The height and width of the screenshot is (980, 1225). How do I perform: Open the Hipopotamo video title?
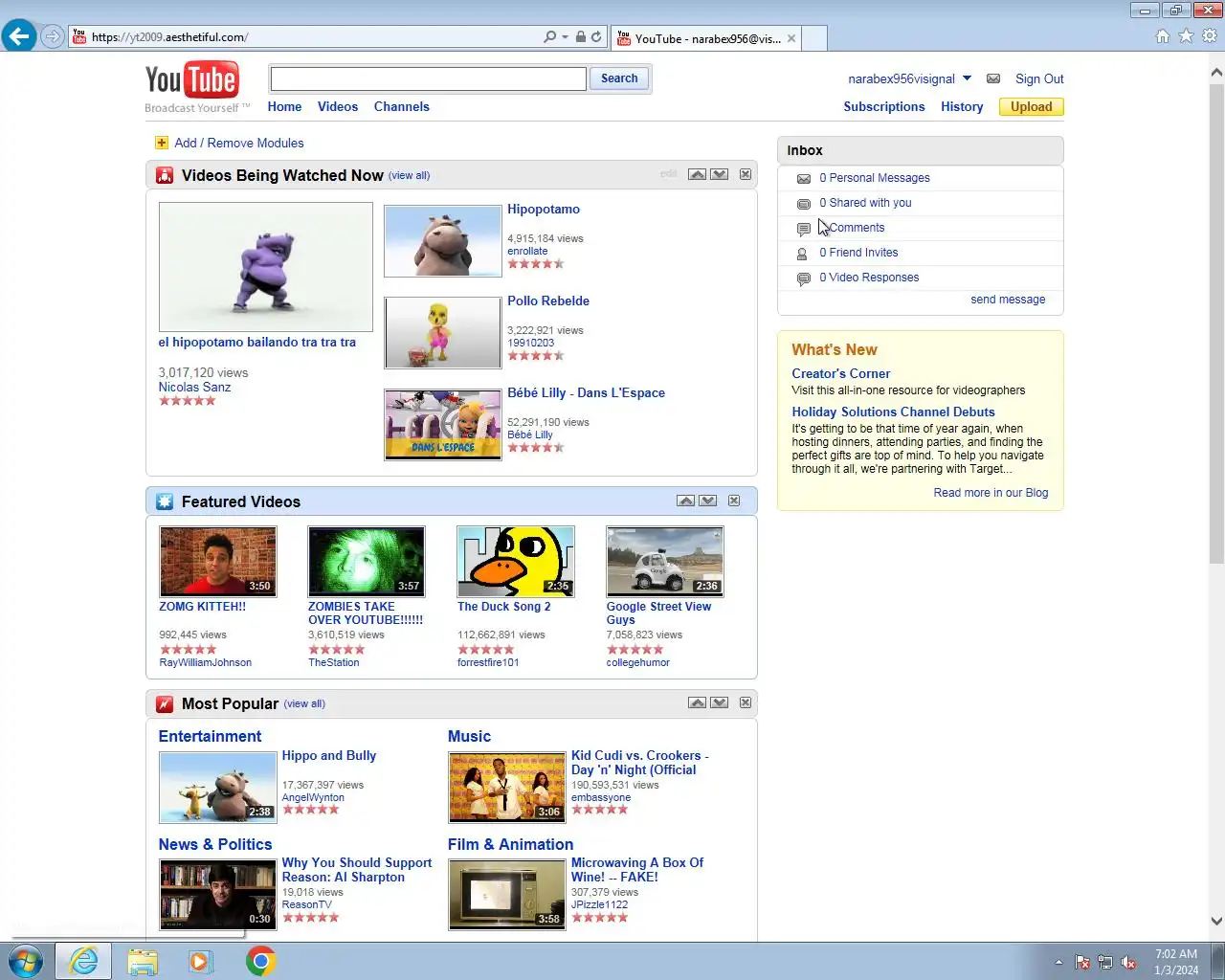tap(544, 210)
